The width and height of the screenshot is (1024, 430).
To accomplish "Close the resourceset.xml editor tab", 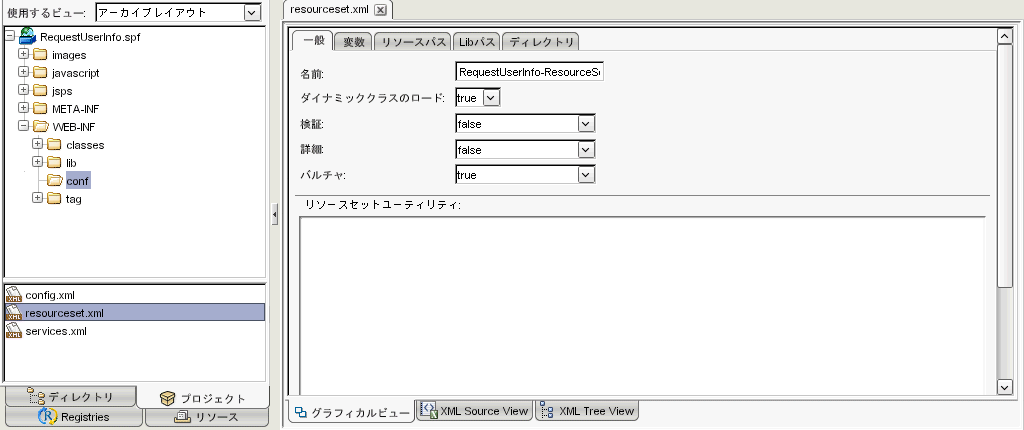I will point(381,10).
